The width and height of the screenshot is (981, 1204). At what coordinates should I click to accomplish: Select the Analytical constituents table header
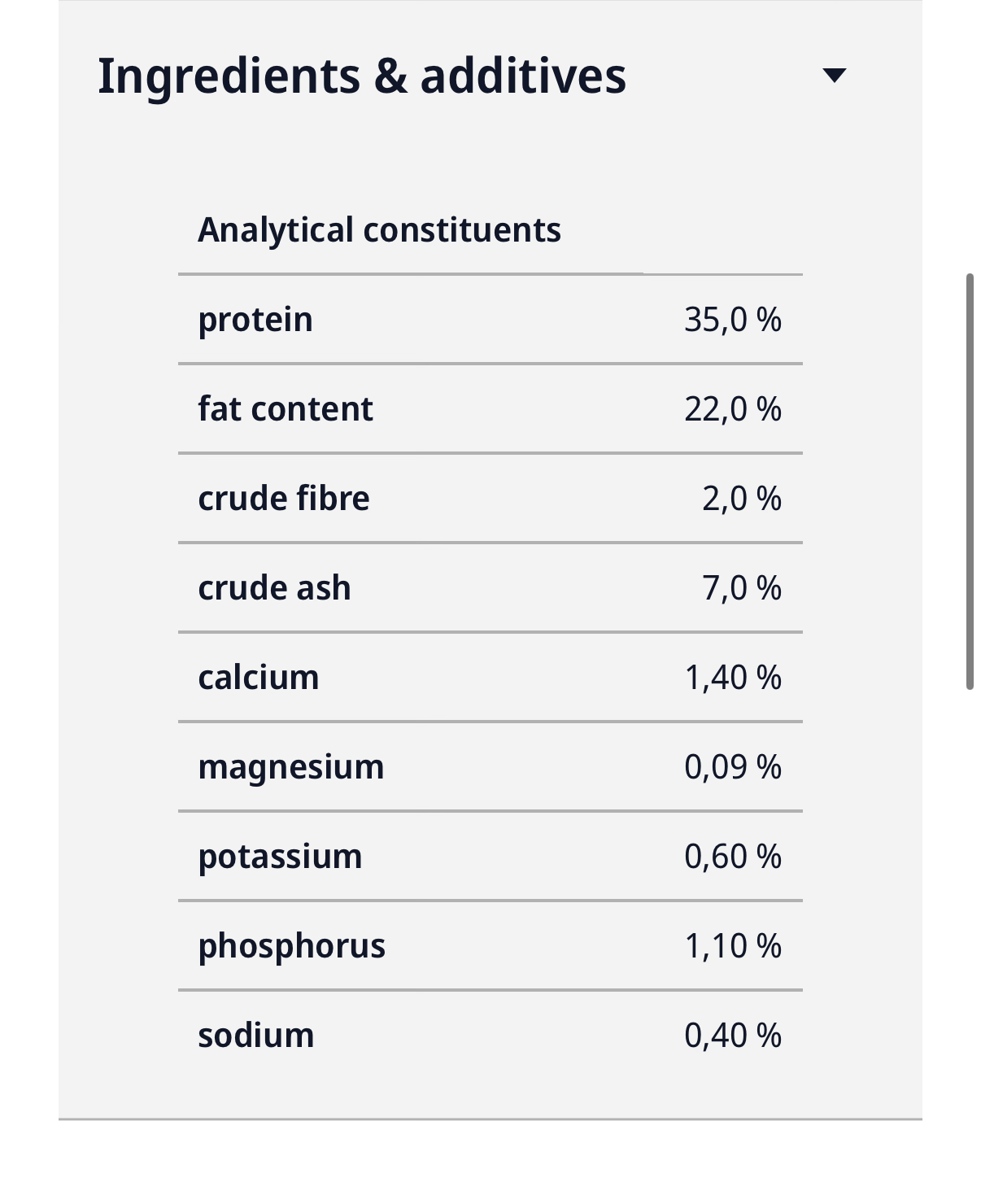click(379, 230)
